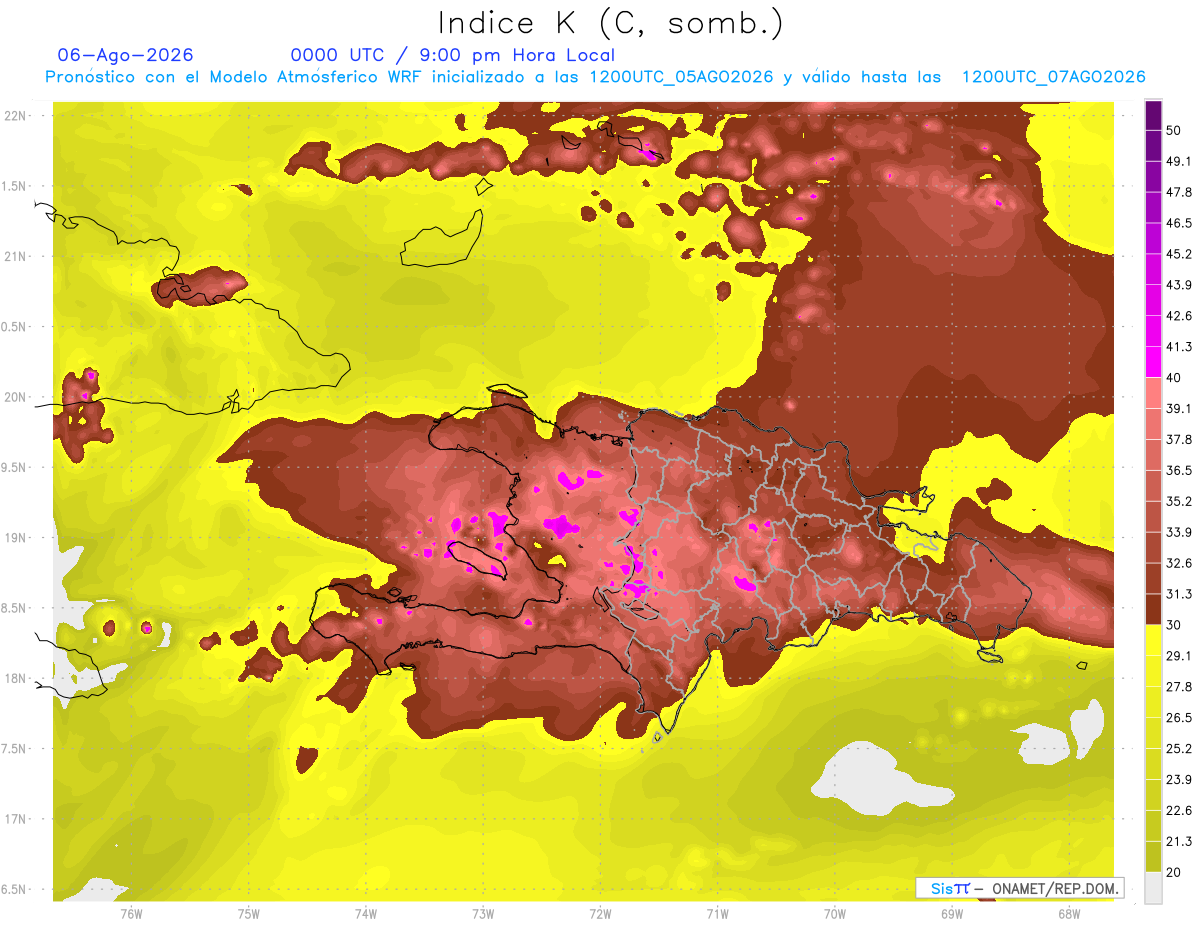Click the "Modelo Atmosferico WRF" text
Image resolution: width=1200 pixels, height=927 pixels.
[325, 77]
